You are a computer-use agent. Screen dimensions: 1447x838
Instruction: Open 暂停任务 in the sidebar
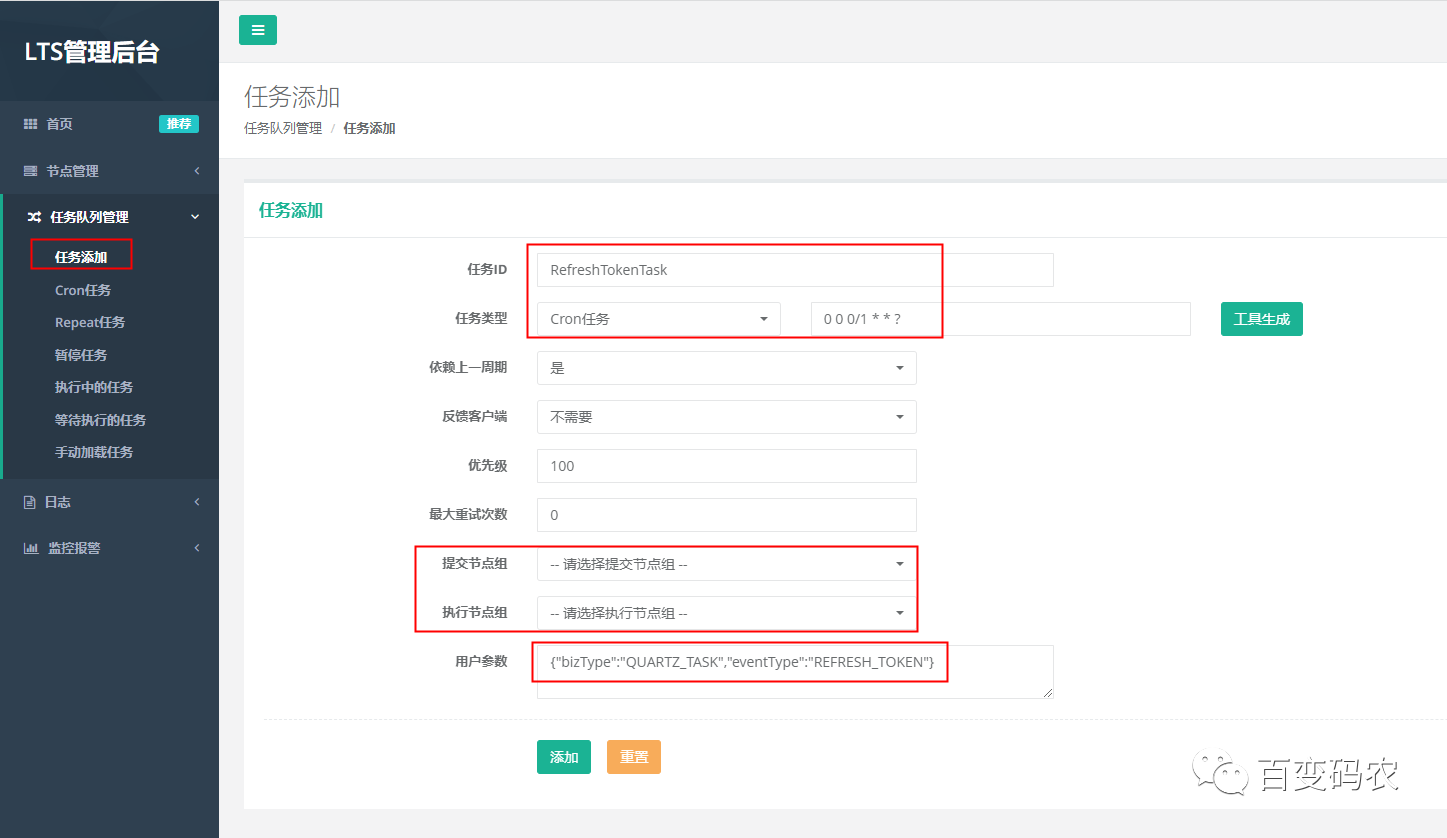tap(81, 355)
